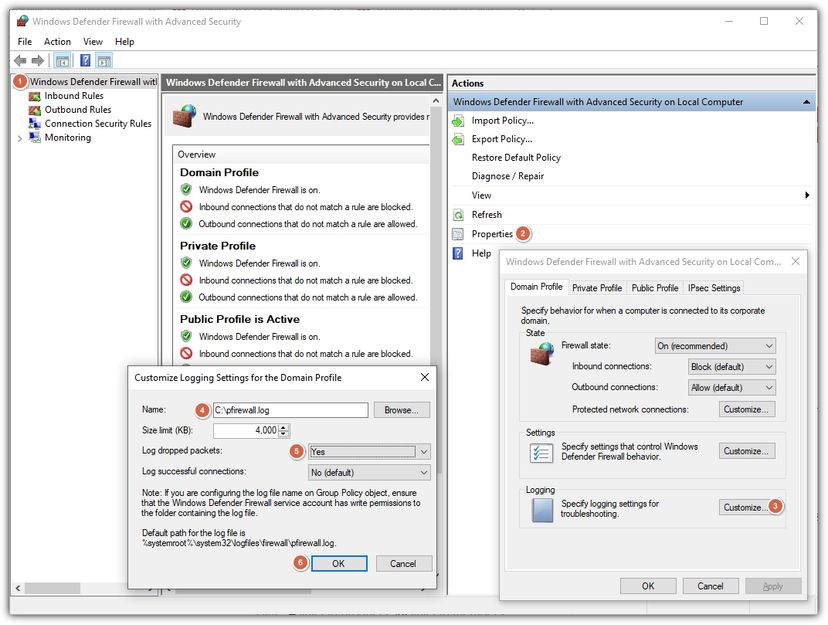
Task: Increase size limit with the up stepper
Action: click(284, 427)
